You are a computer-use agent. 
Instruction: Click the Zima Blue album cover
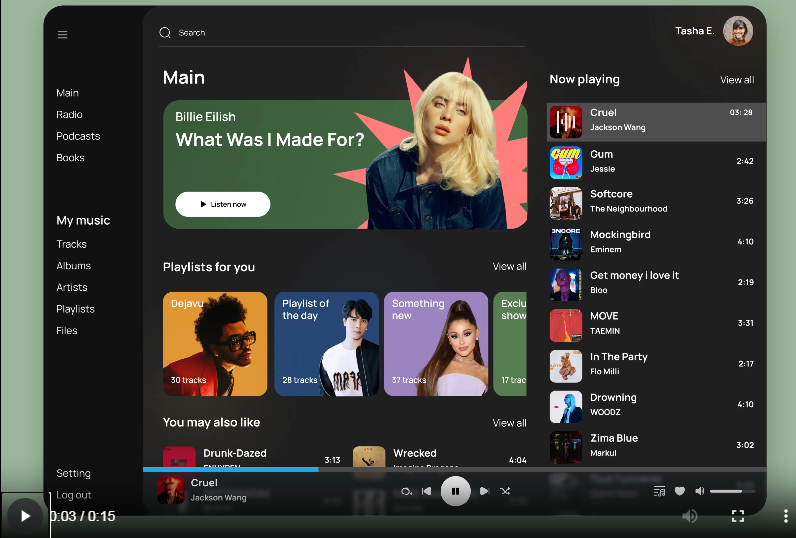click(x=566, y=447)
